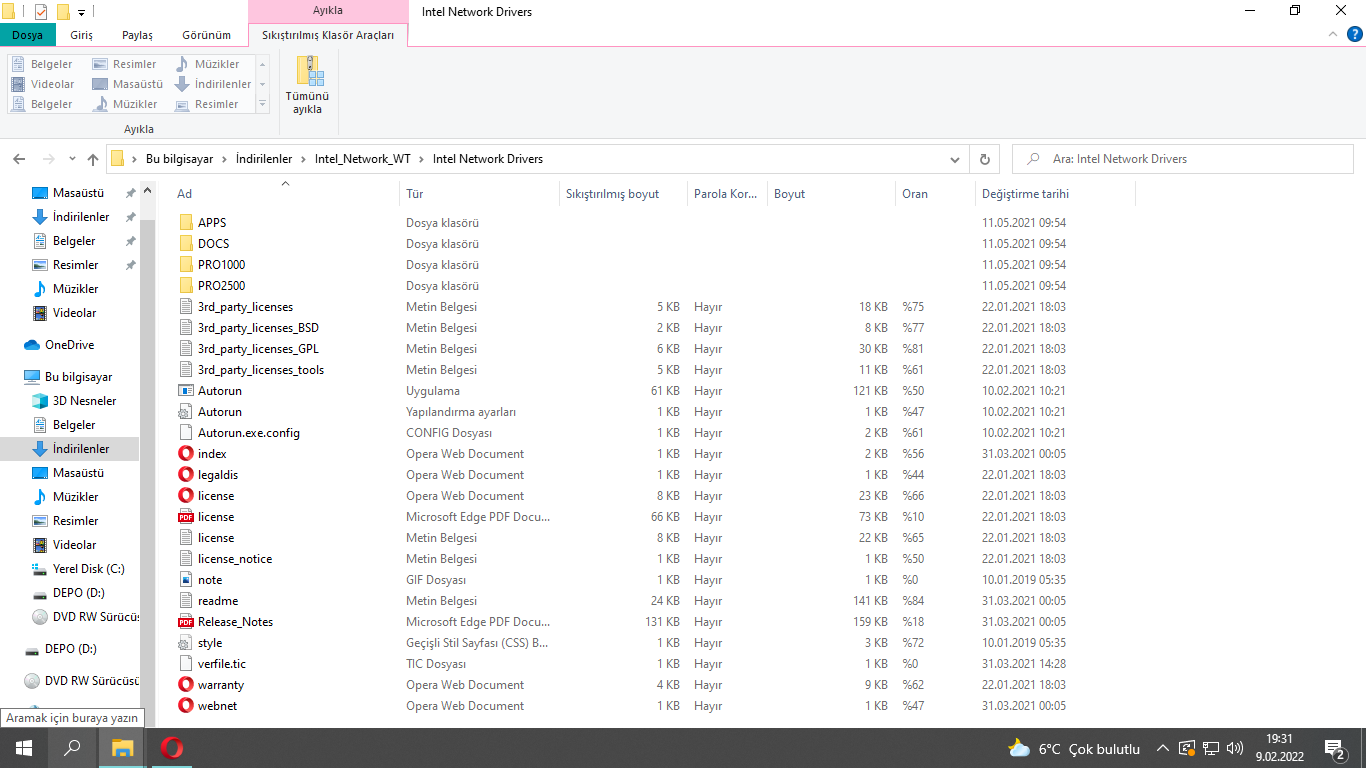The width and height of the screenshot is (1366, 768).
Task: Select the license_notice file name
Action: pos(235,559)
